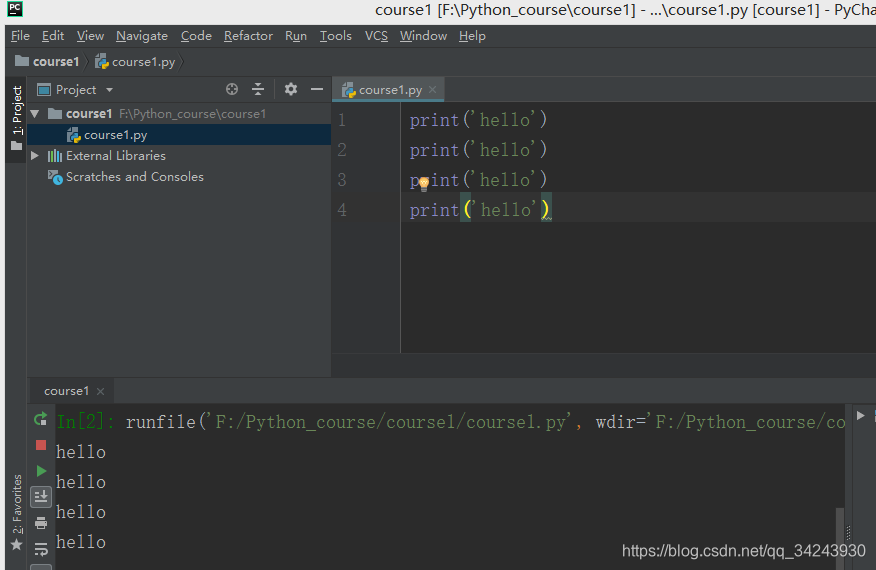Select the course1 console tab

66,391
